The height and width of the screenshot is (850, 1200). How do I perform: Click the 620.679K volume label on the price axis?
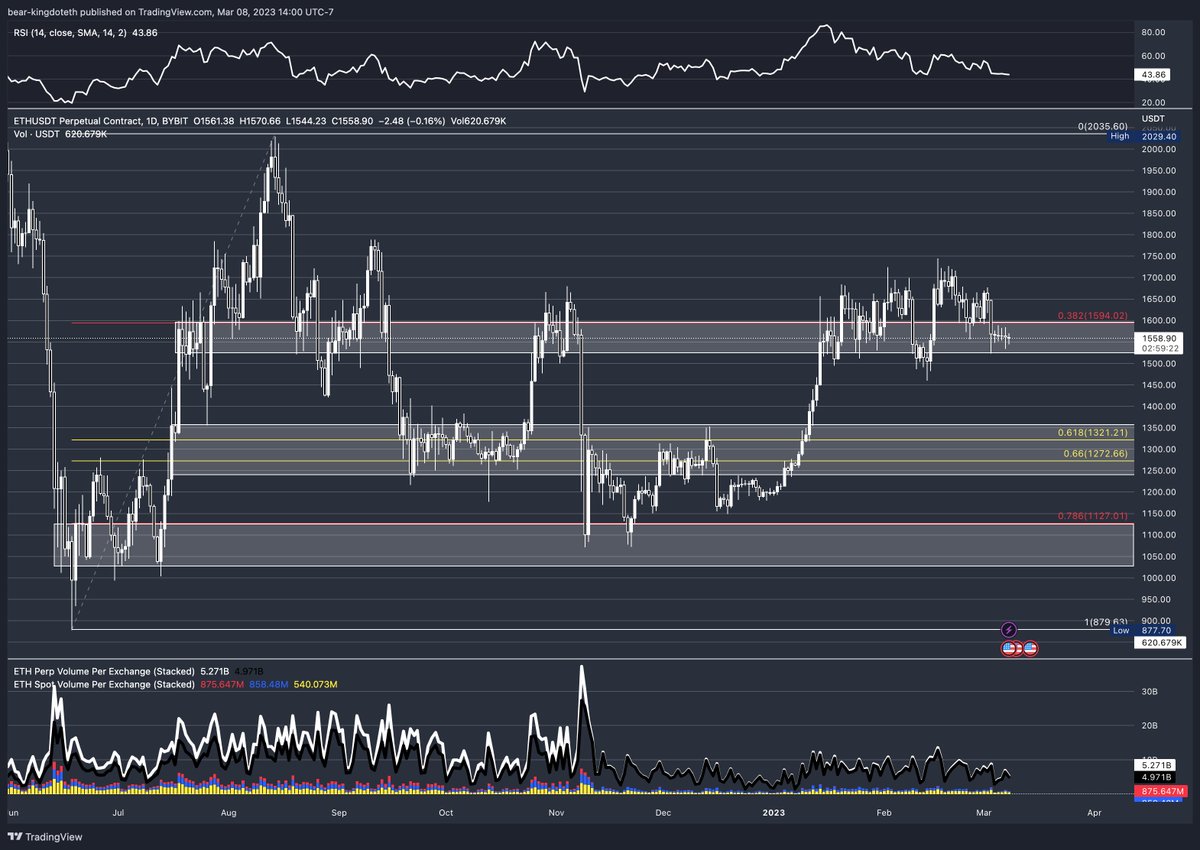(1162, 643)
